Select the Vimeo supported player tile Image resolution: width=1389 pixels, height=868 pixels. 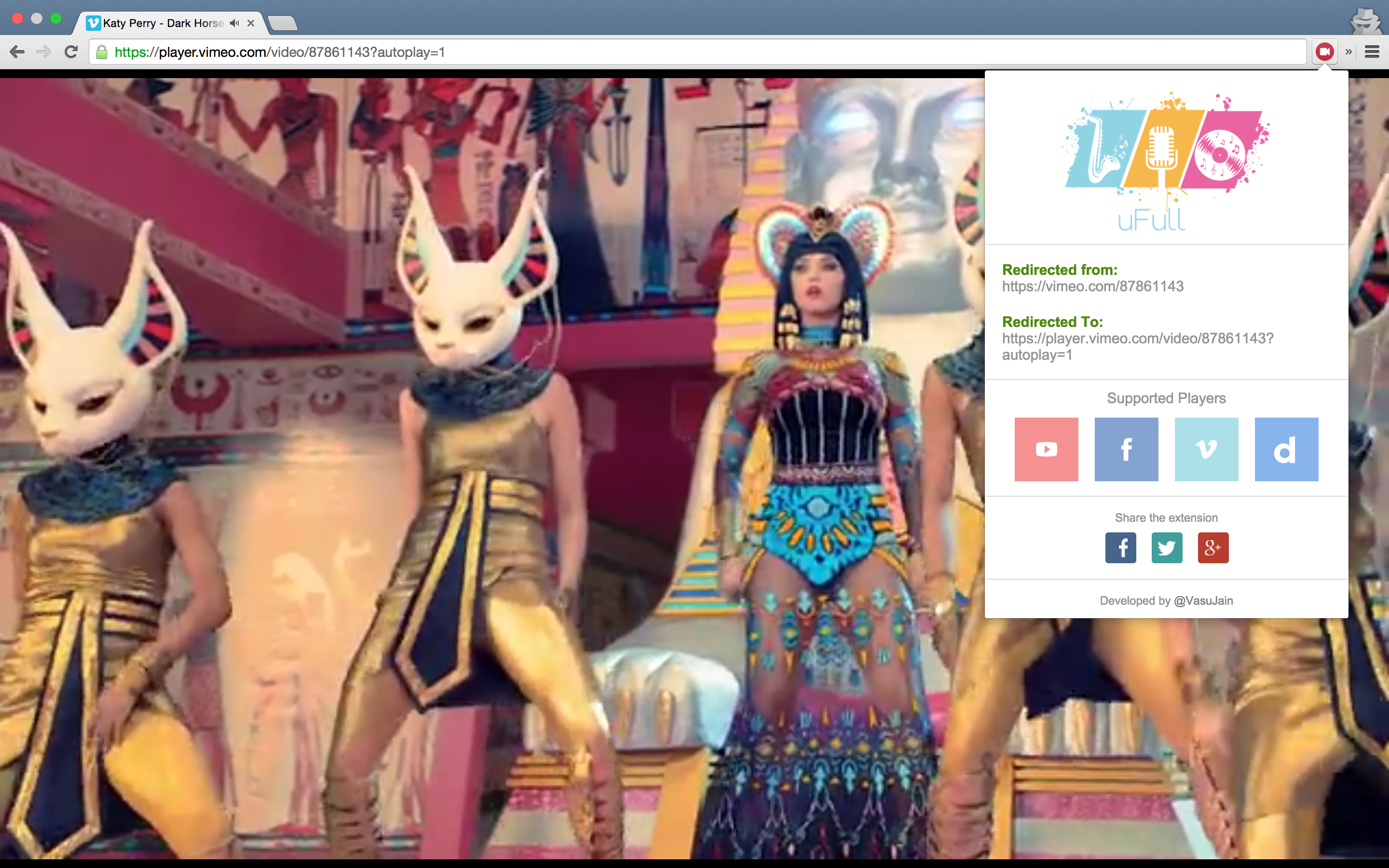[x=1206, y=449]
